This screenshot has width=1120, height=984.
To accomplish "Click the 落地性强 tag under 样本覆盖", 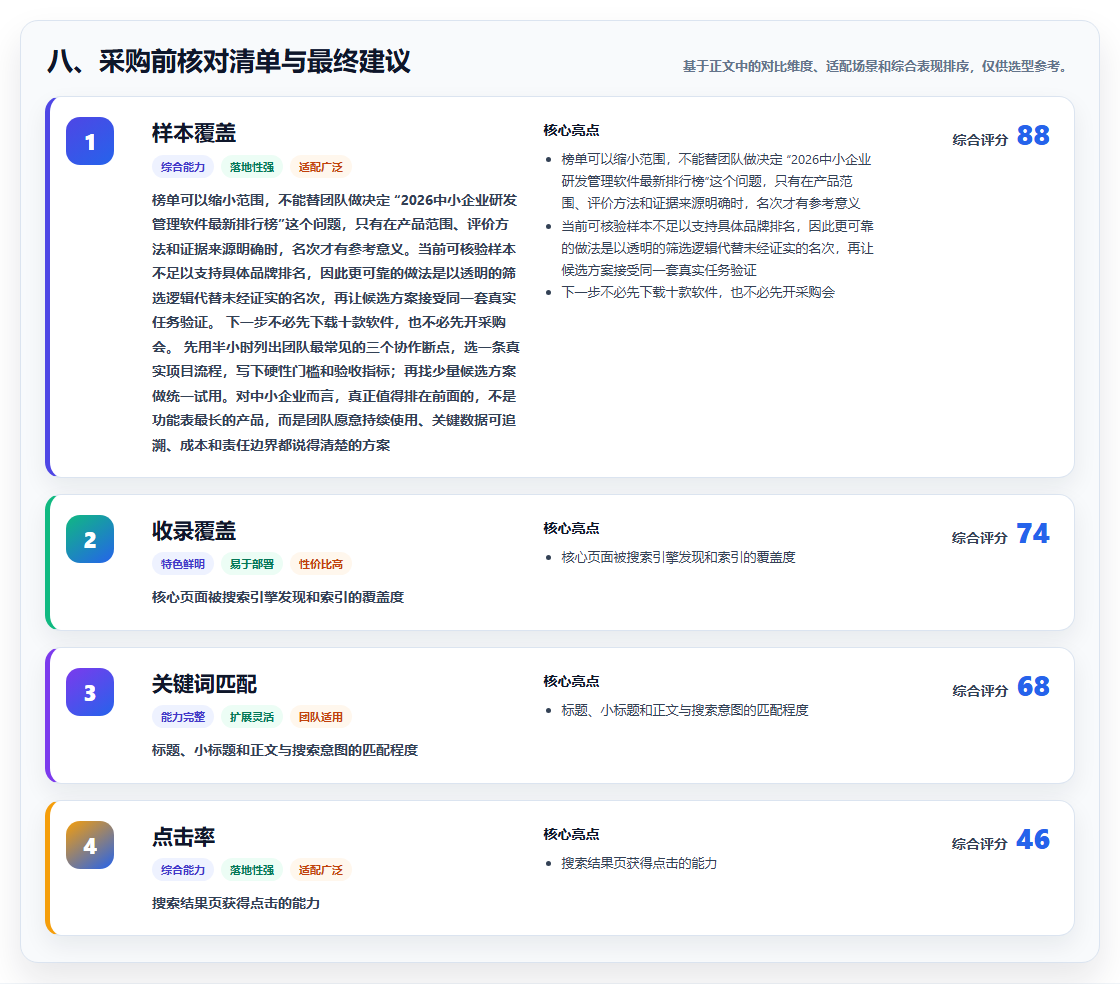I will 252,167.
